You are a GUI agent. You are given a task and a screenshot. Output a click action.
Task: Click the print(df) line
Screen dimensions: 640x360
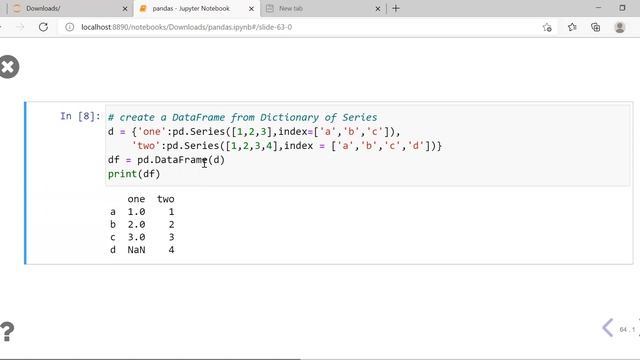tap(134, 174)
